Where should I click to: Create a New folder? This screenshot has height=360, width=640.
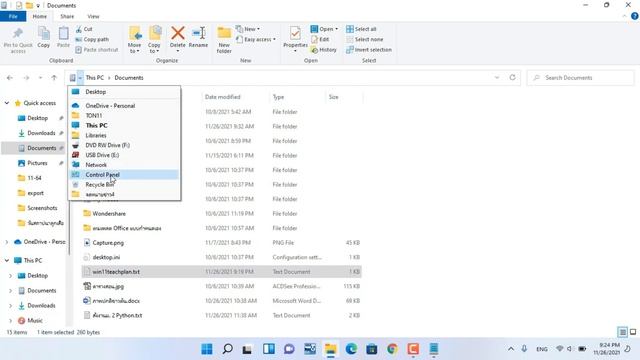(224, 40)
